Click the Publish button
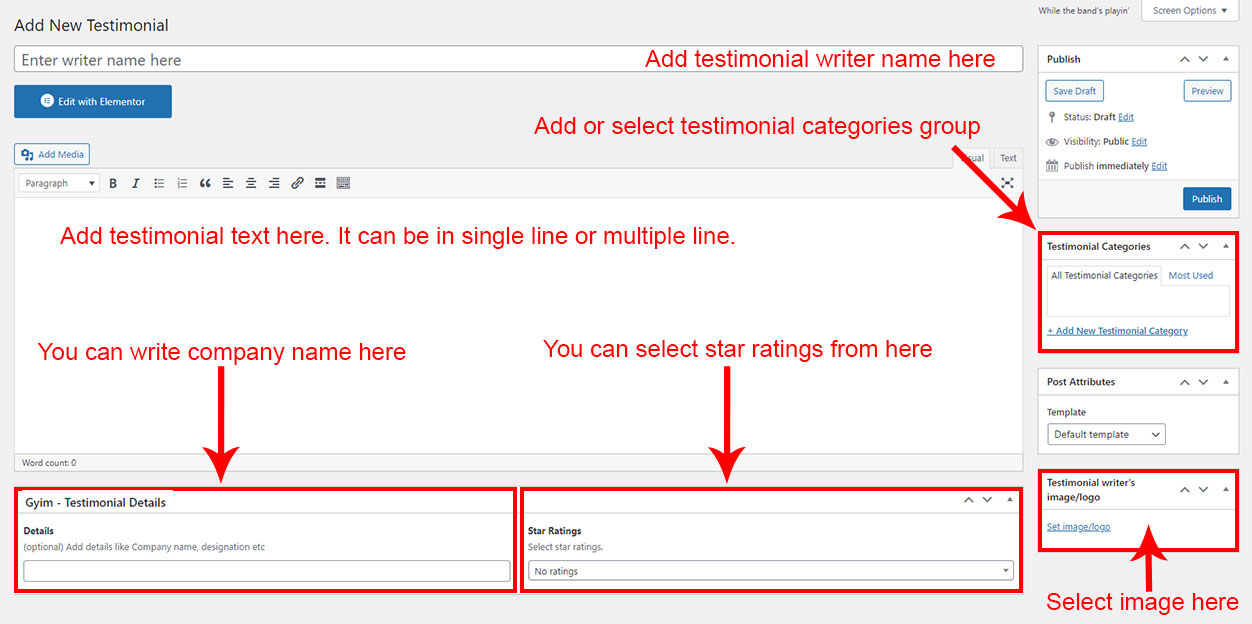Viewport: 1252px width, 624px height. [1206, 199]
